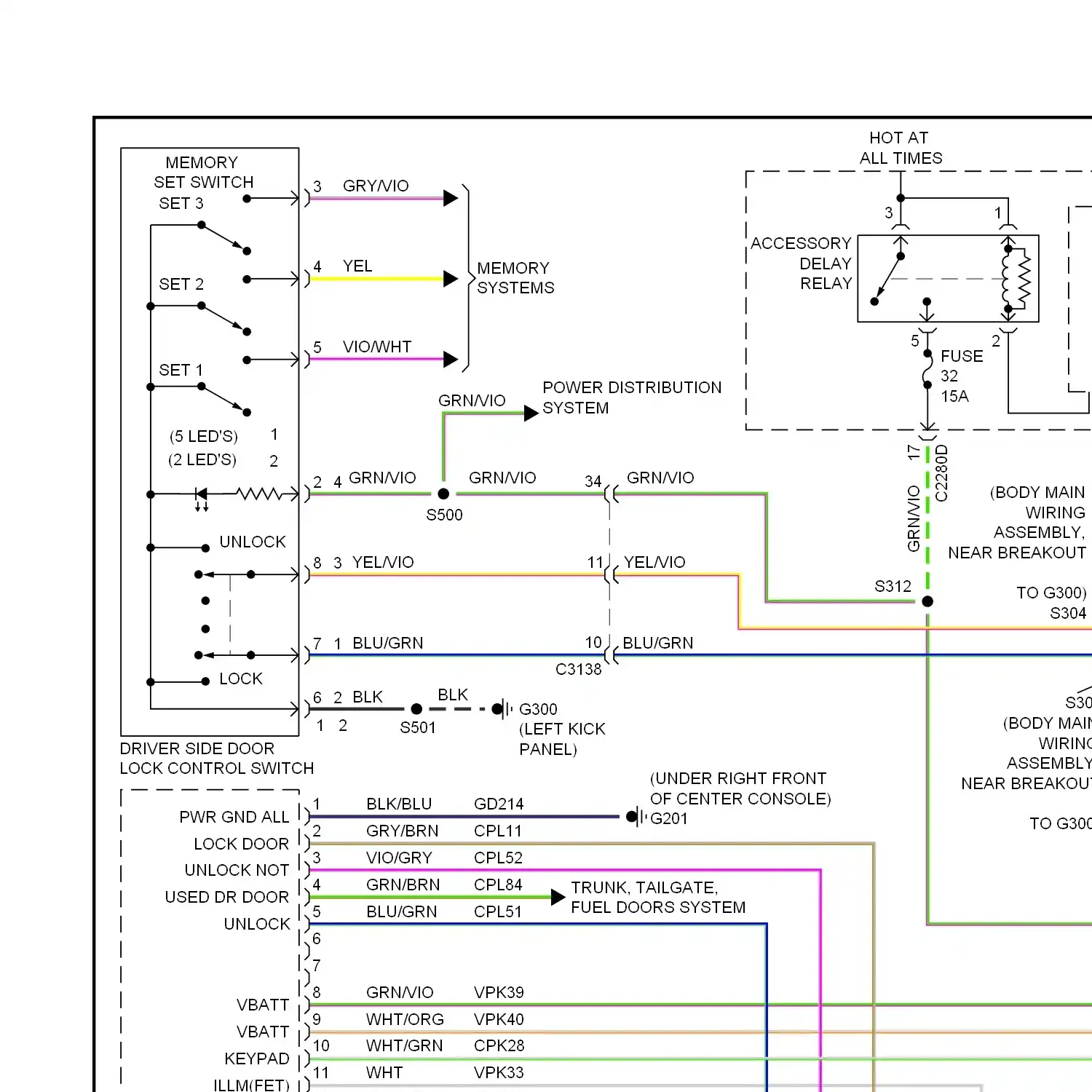
Task: Click the YEL/VIO label right of C3138
Action: (654, 562)
